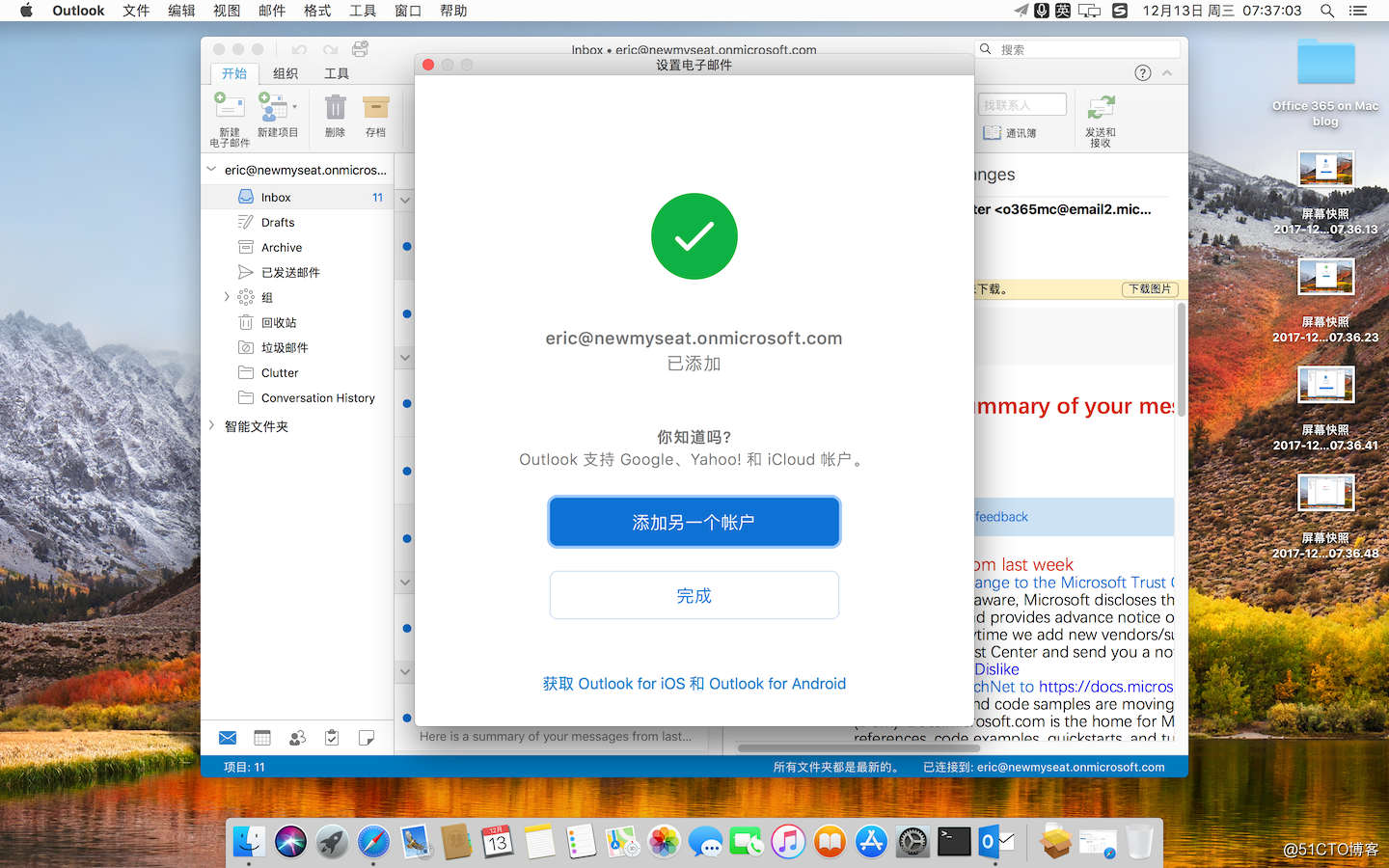Screen dimensions: 1389x868
Task: Open the 回收站 folder
Action: pos(297,322)
